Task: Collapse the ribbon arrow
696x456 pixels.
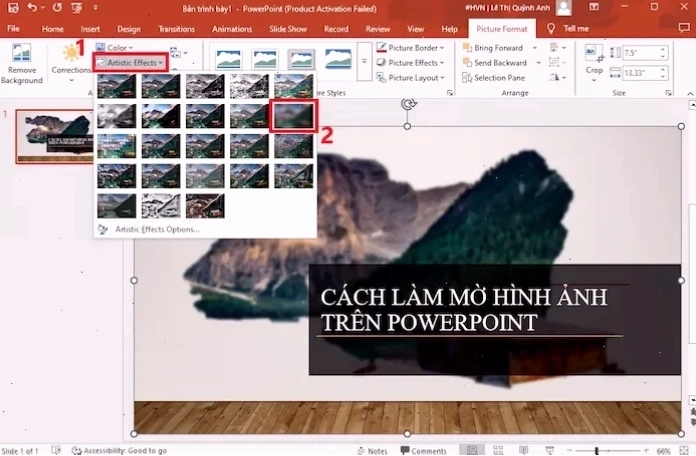Action: (x=690, y=93)
